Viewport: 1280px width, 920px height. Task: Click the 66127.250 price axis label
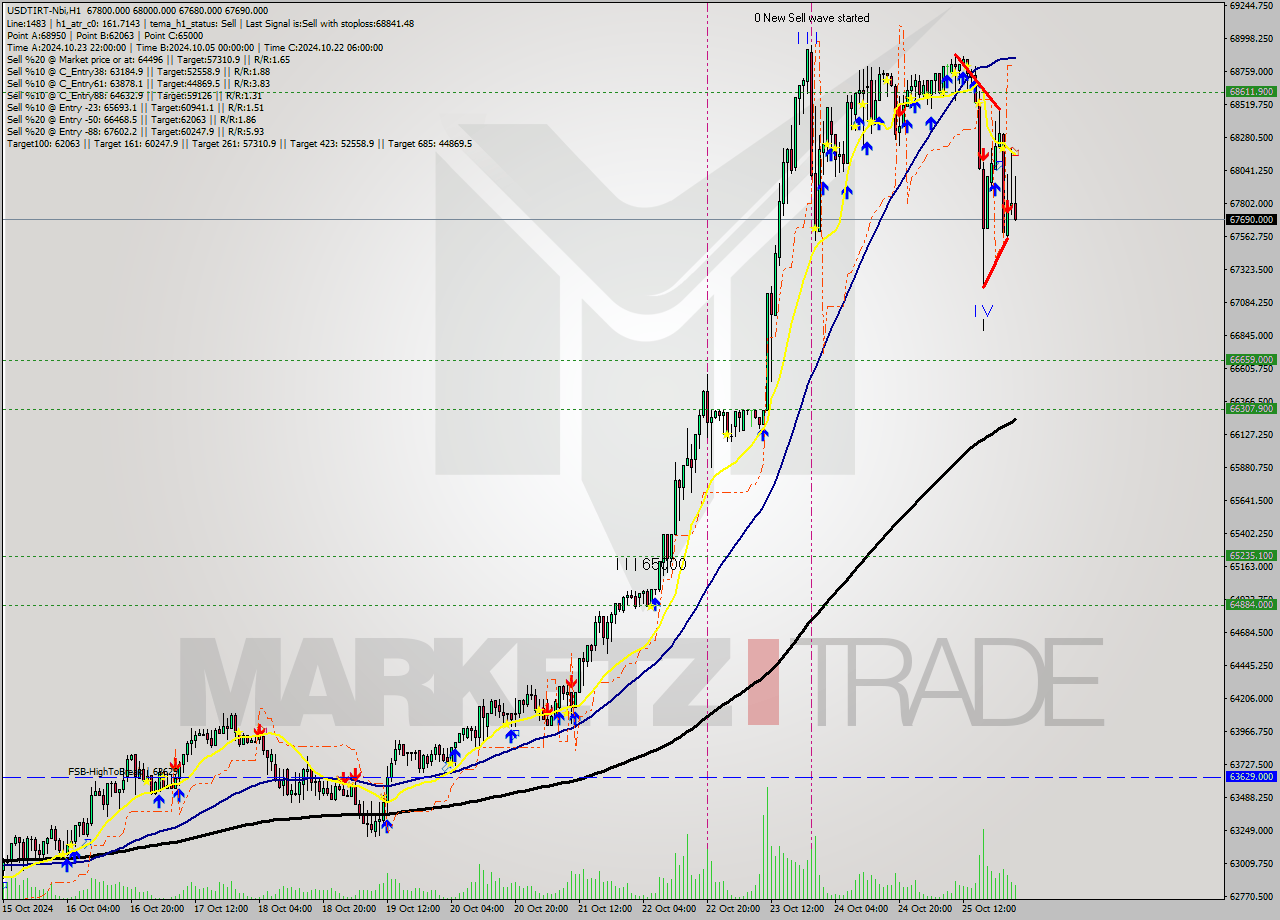click(1251, 434)
